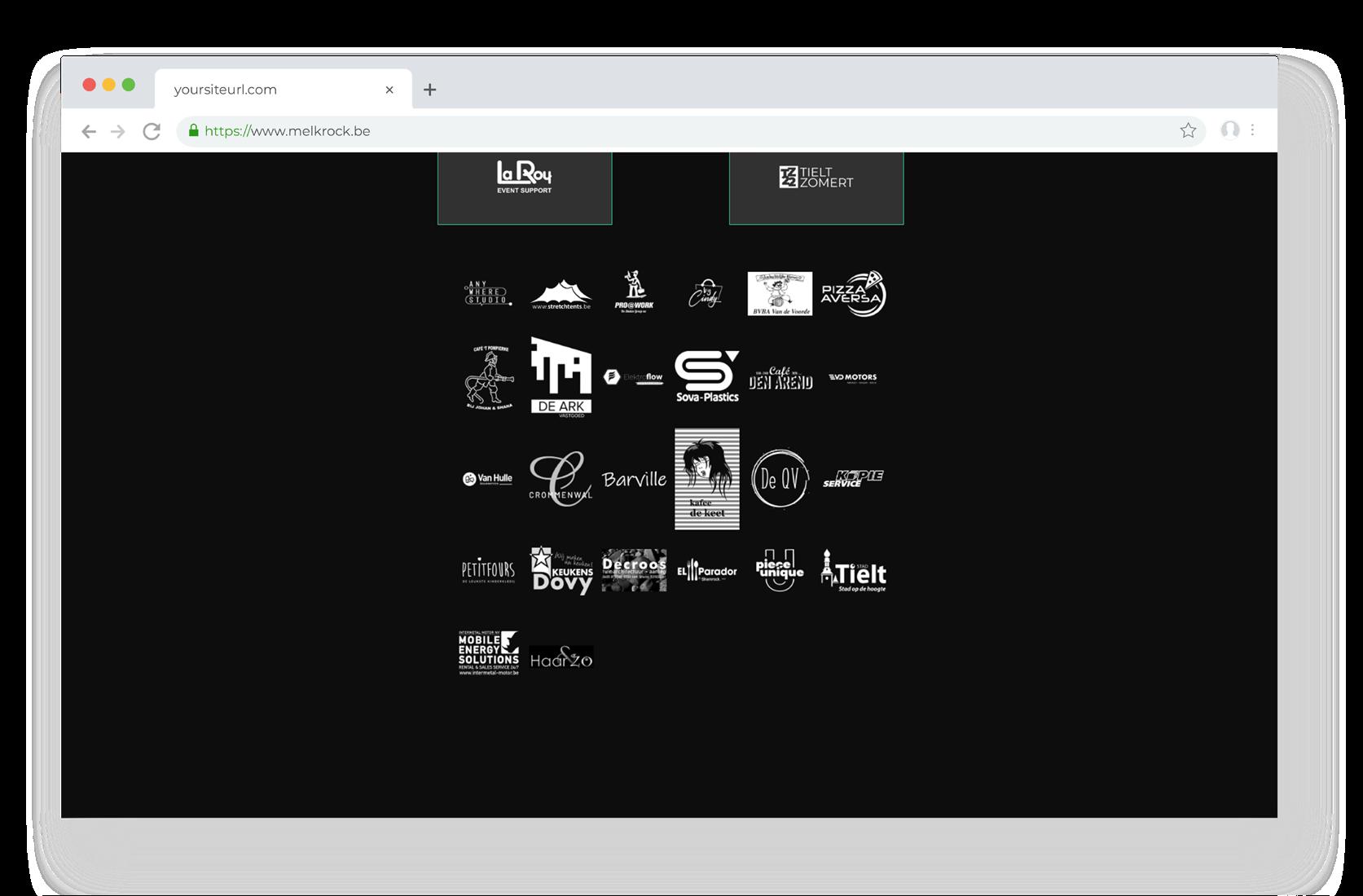Open the Barville sponsor link

(x=634, y=479)
